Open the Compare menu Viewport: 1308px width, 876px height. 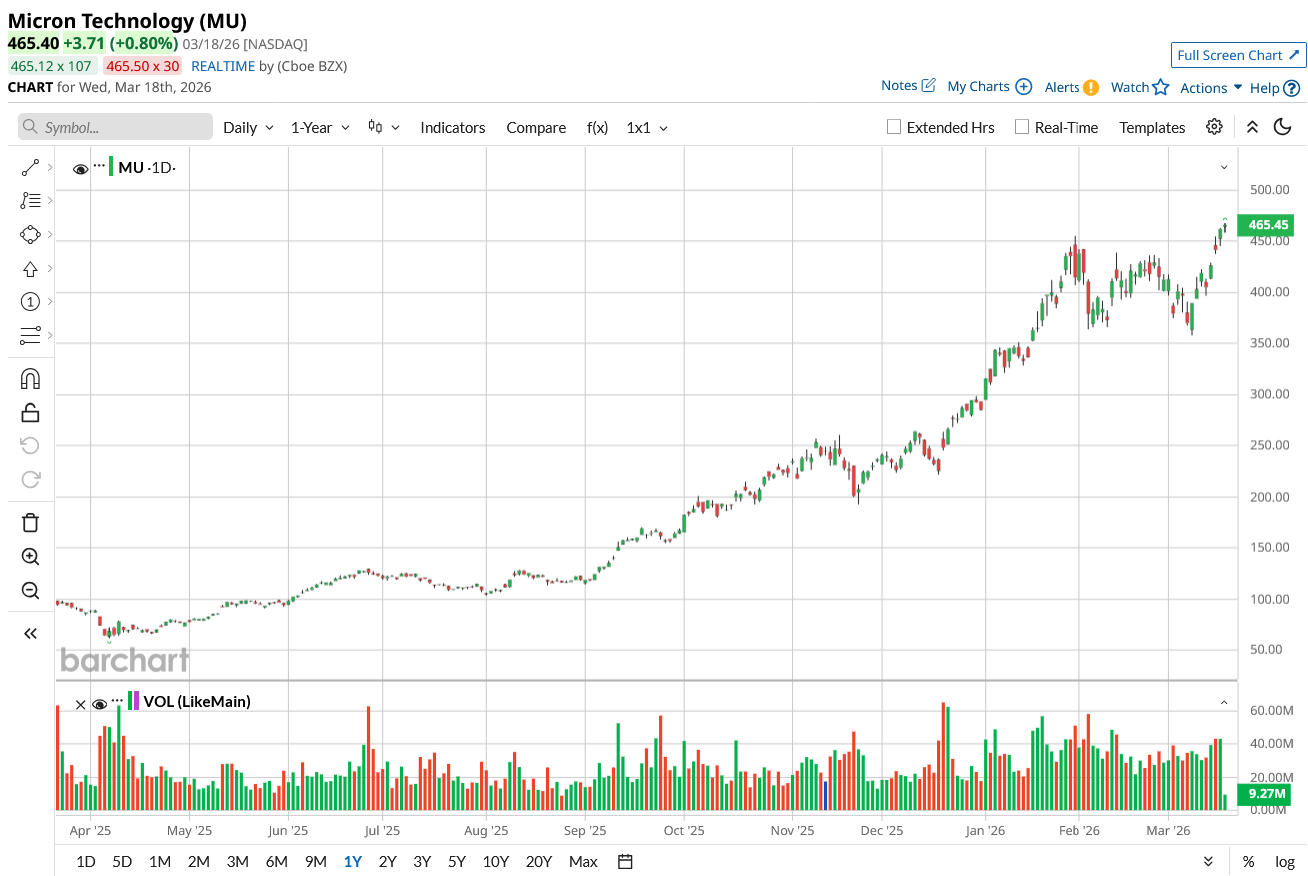[536, 127]
